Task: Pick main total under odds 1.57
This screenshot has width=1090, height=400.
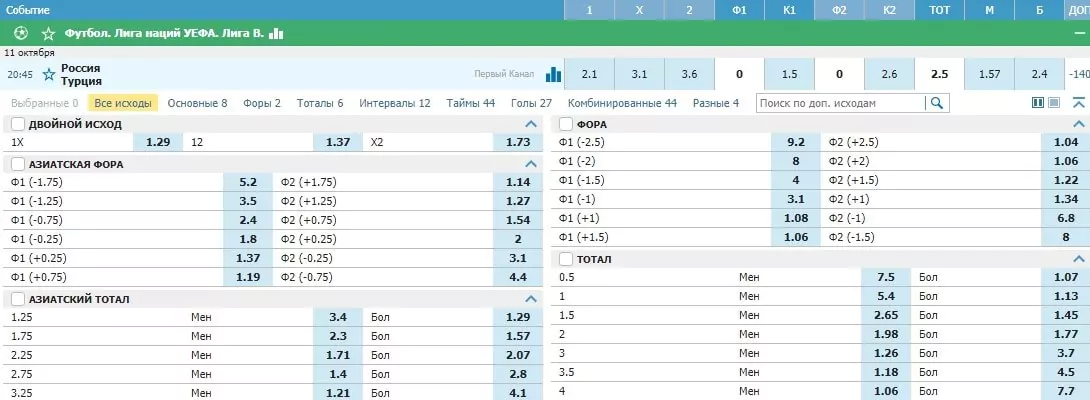Action: tap(989, 74)
